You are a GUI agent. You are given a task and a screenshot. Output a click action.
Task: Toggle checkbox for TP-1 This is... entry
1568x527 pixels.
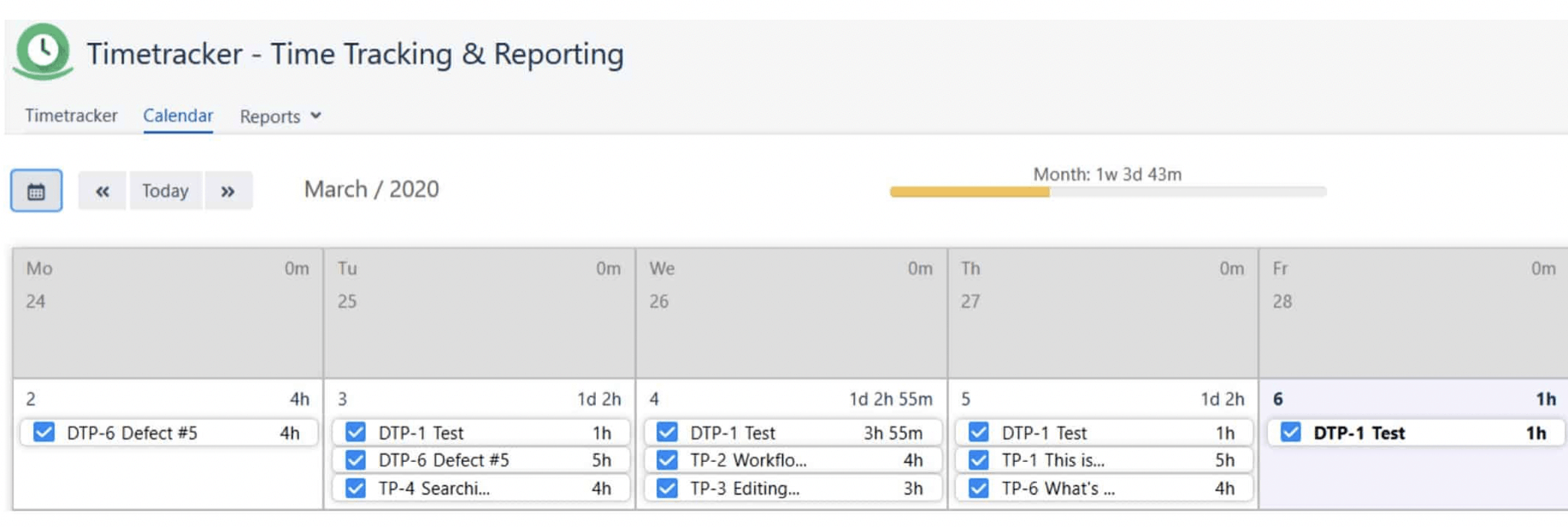pos(979,460)
